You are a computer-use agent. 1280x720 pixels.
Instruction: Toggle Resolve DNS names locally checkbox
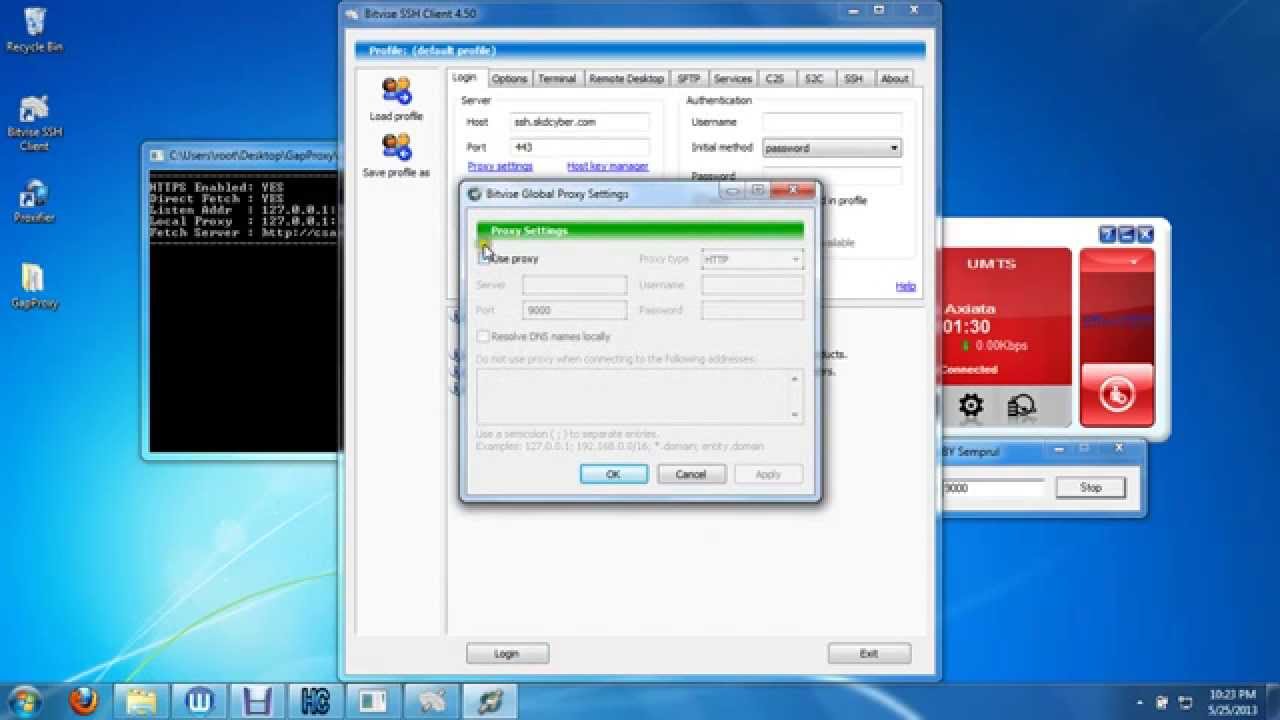pos(483,336)
